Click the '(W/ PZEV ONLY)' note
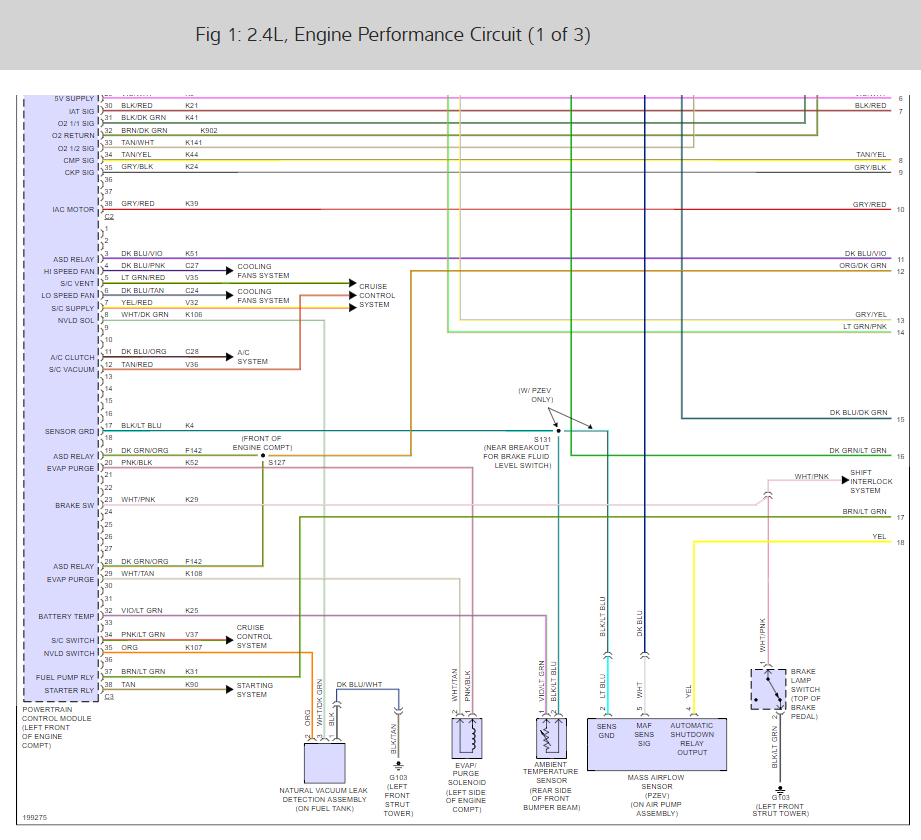This screenshot has width=921, height=840. [x=536, y=395]
